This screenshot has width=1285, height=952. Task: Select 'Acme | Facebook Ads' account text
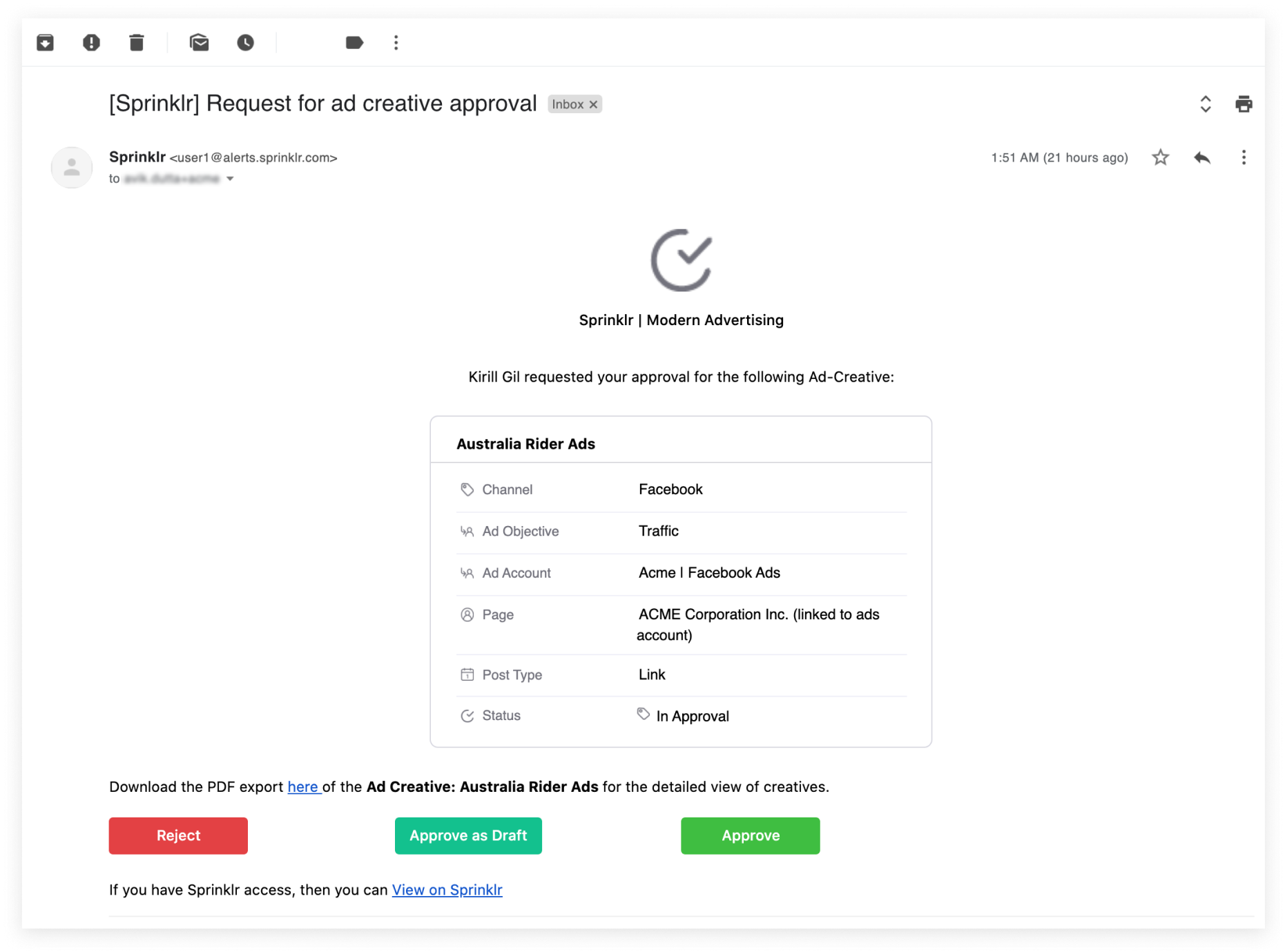point(709,573)
